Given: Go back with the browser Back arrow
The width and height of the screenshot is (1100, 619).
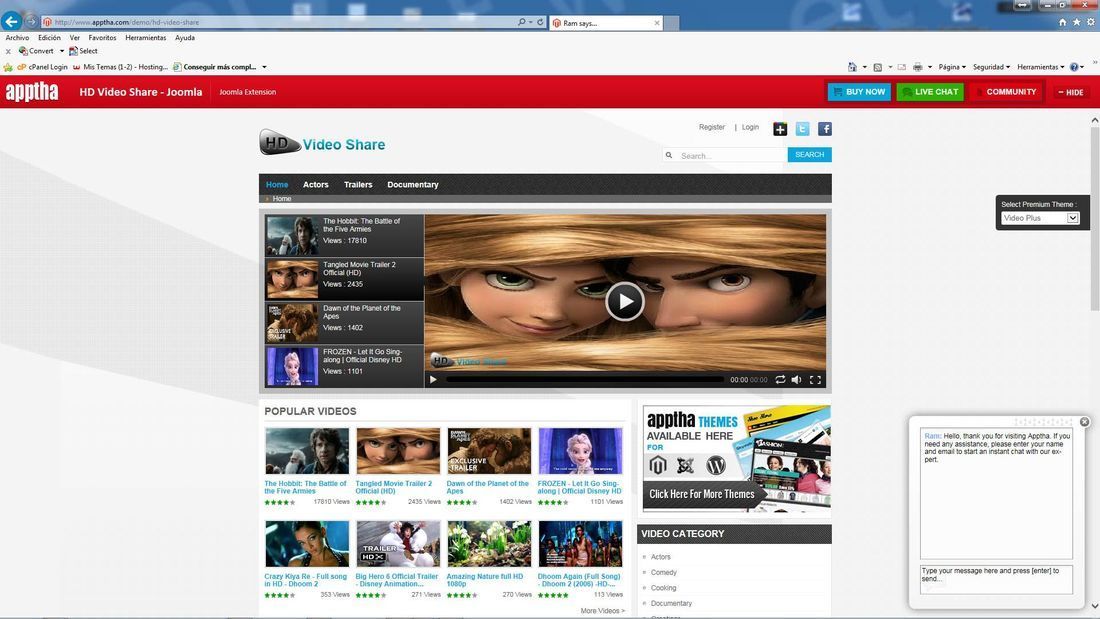Looking at the screenshot, I should tap(11, 21).
